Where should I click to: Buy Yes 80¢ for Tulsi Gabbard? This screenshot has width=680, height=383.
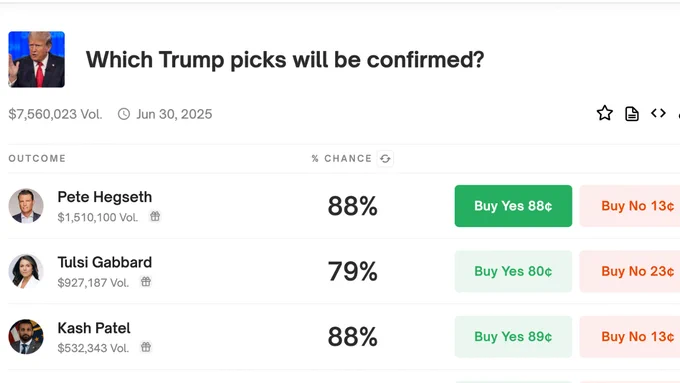coord(513,272)
